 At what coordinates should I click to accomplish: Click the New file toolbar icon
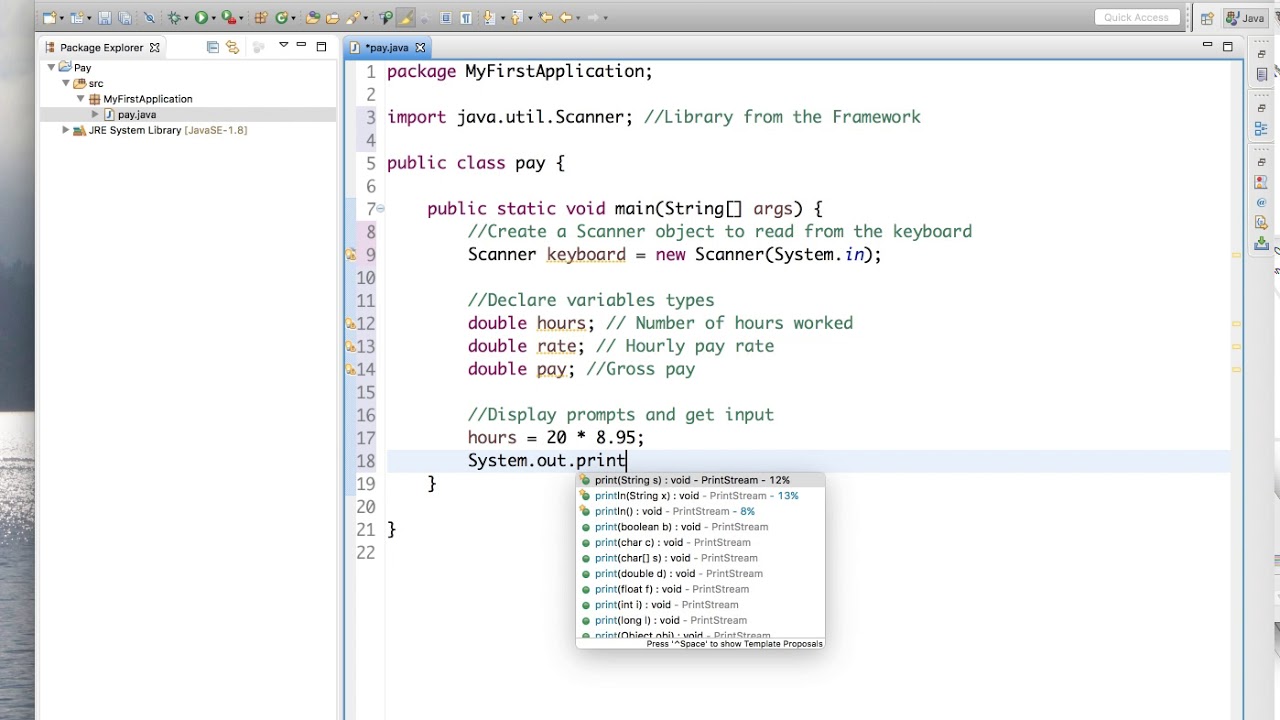pyautogui.click(x=48, y=18)
